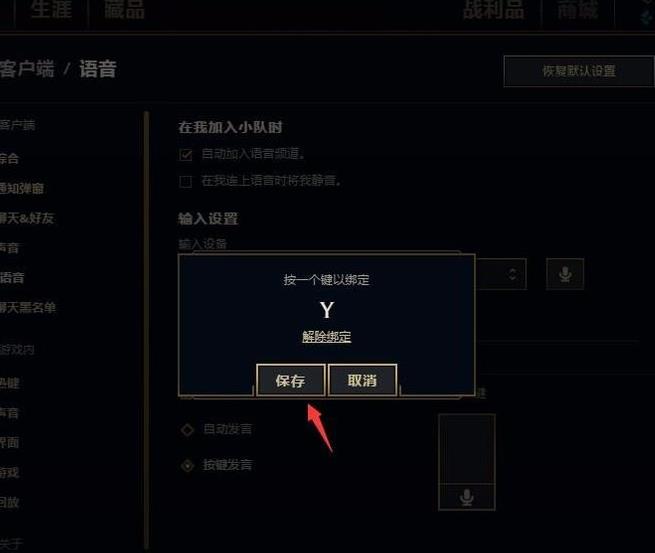Open the 商城 tab
This screenshot has width=655, height=553.
(578, 9)
